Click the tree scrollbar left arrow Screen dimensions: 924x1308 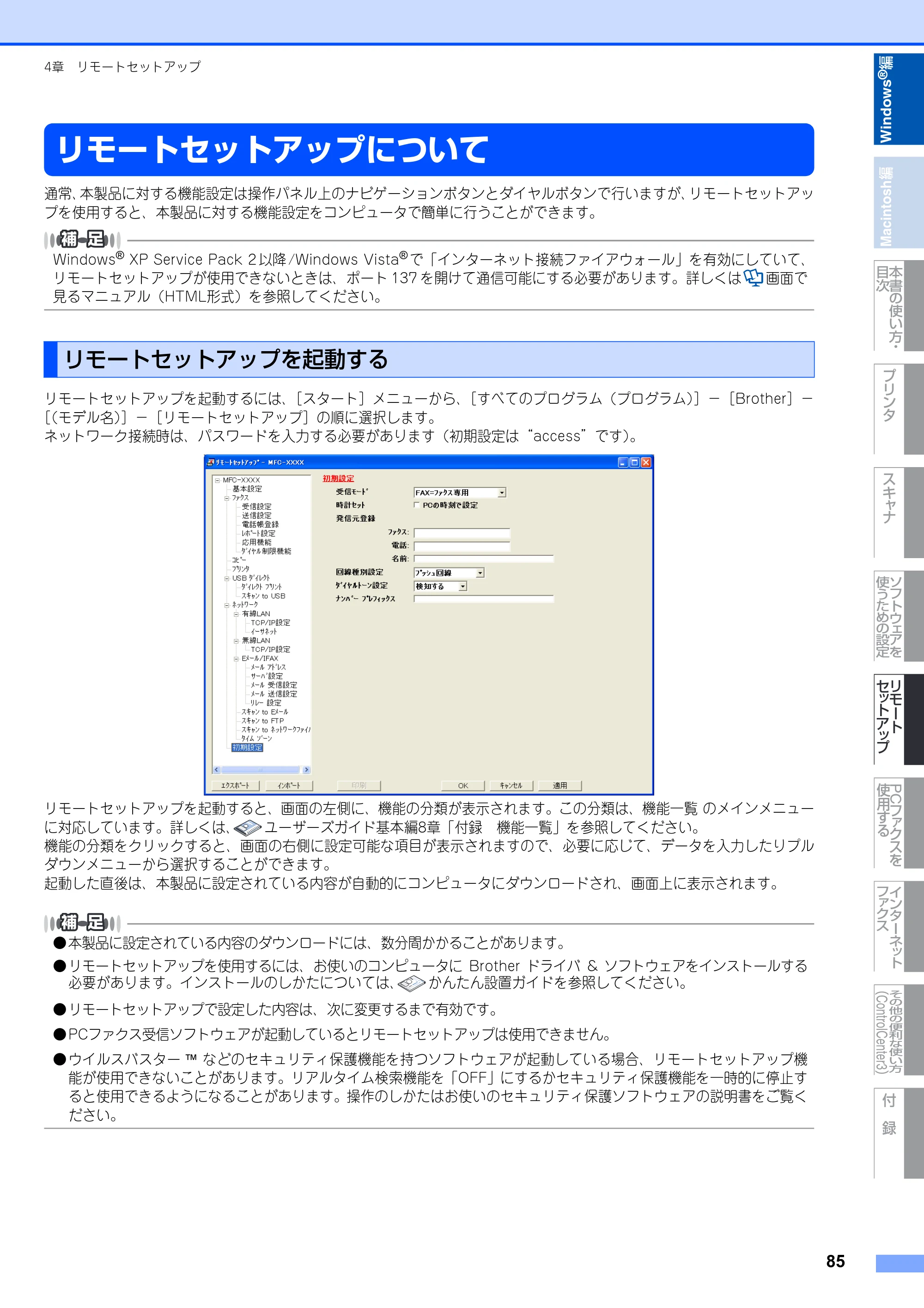217,770
